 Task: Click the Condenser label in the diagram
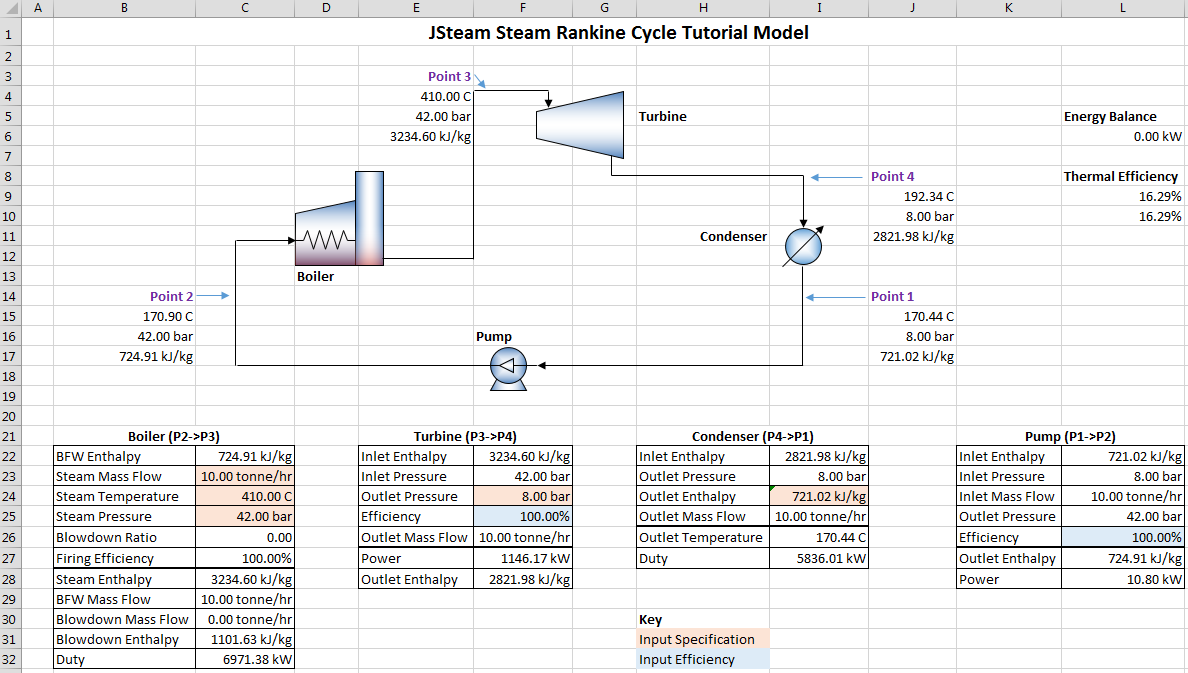(x=733, y=236)
